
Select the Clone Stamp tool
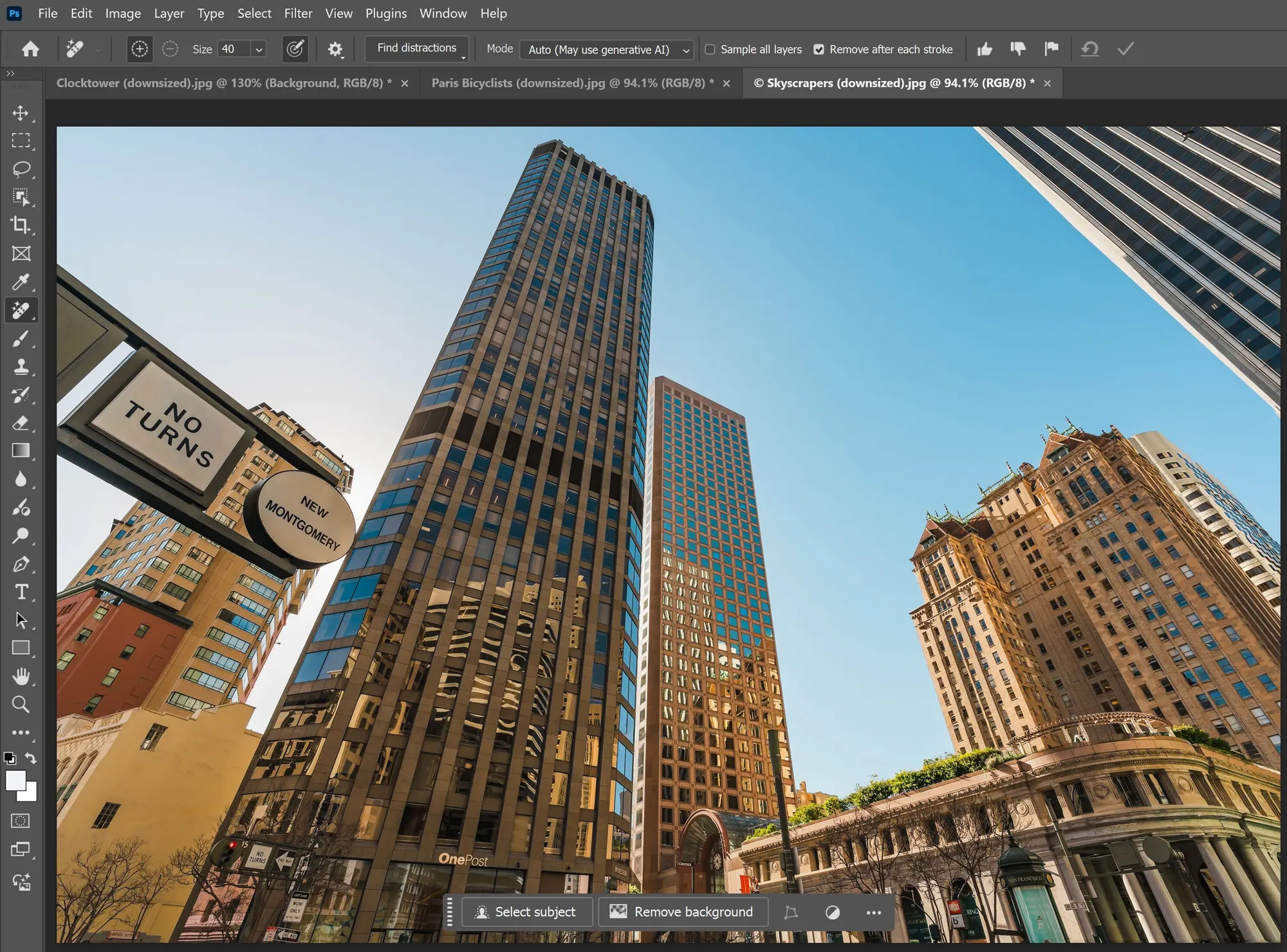tap(21, 367)
